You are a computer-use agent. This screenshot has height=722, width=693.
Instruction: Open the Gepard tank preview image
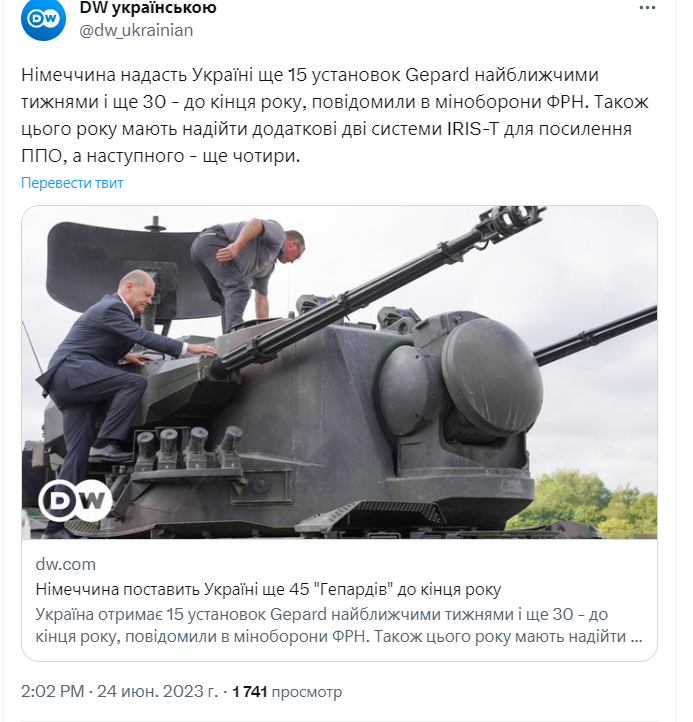(x=339, y=372)
